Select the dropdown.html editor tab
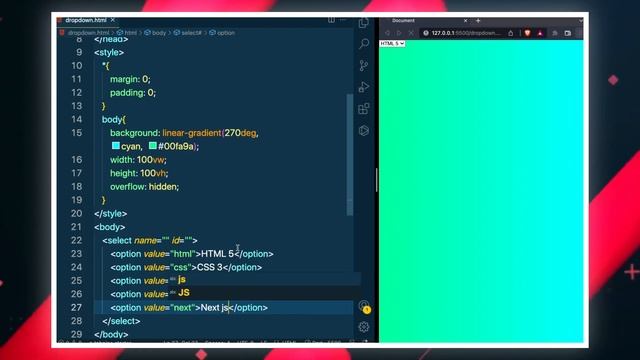The image size is (640, 360). tap(87, 20)
